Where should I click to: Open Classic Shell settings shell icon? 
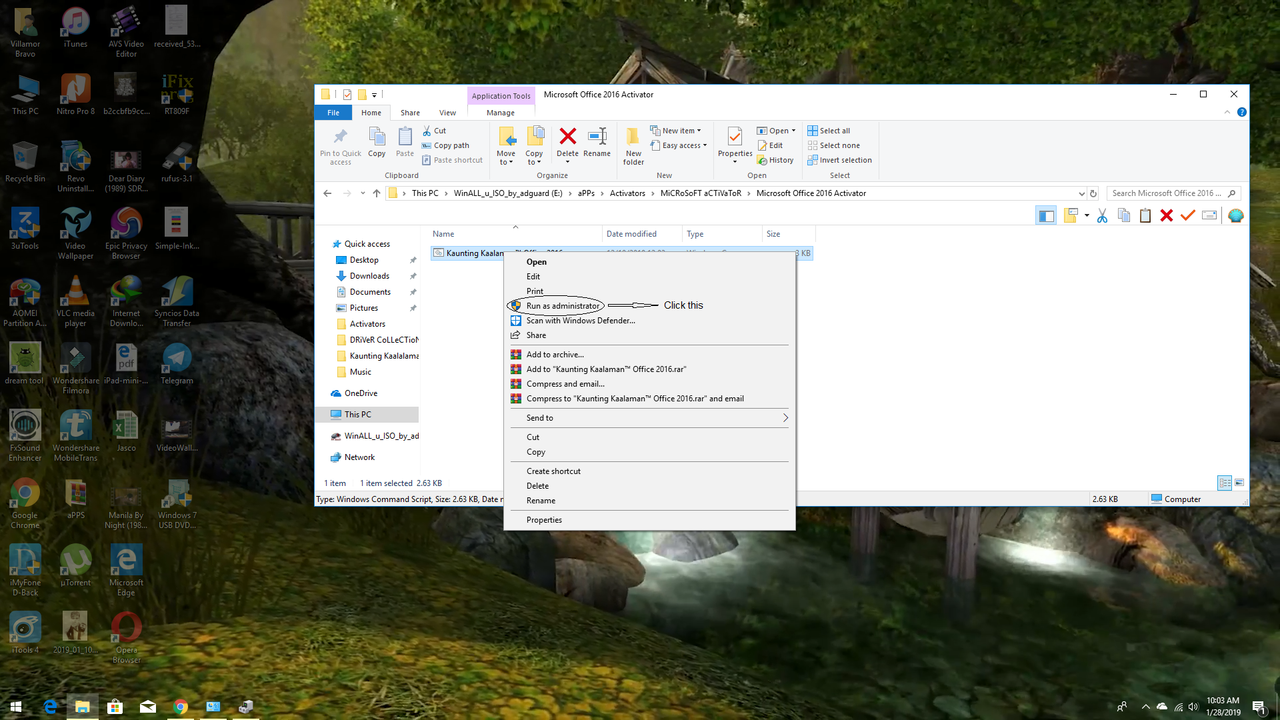click(x=1236, y=215)
